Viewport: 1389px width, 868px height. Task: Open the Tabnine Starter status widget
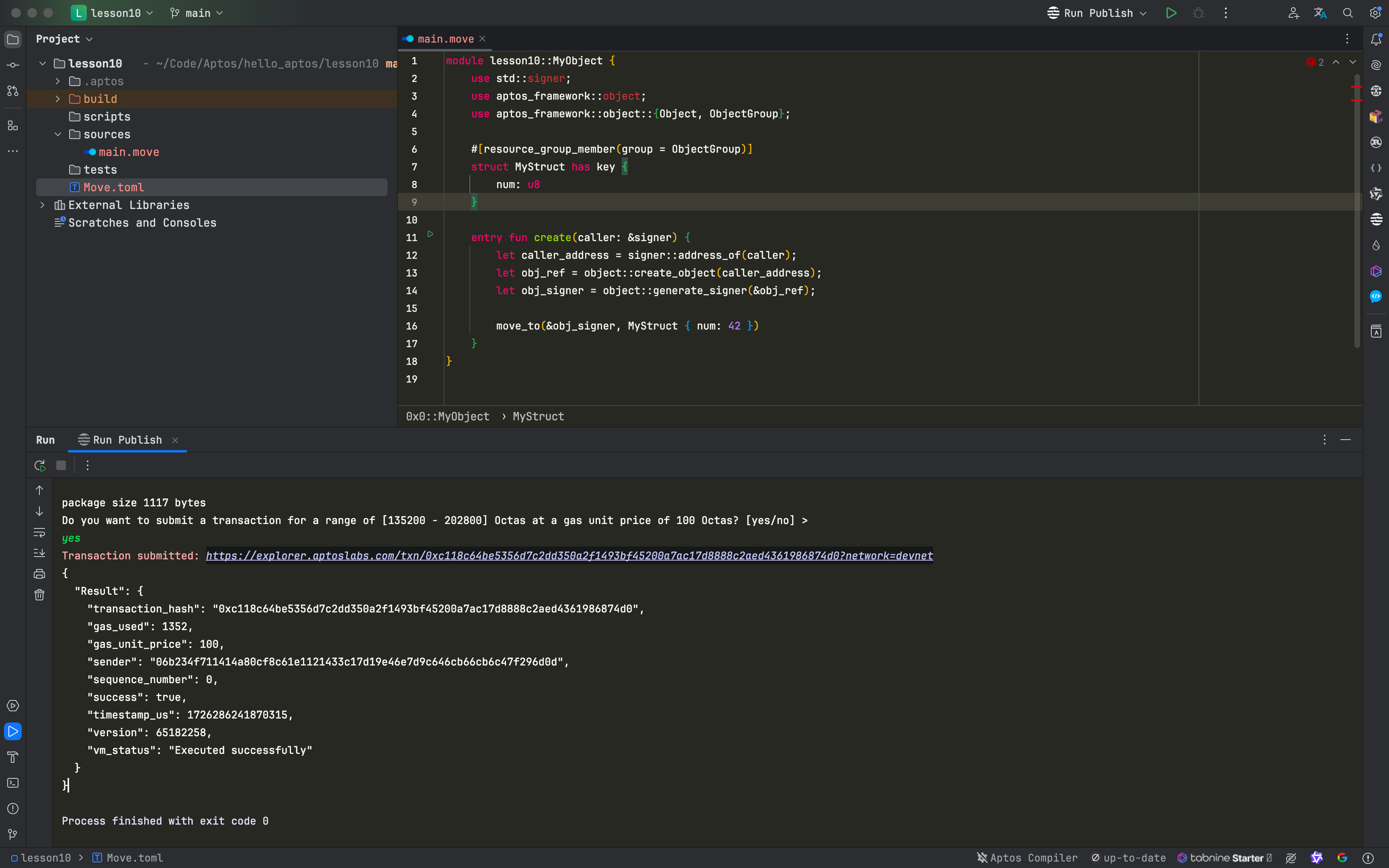click(1224, 858)
